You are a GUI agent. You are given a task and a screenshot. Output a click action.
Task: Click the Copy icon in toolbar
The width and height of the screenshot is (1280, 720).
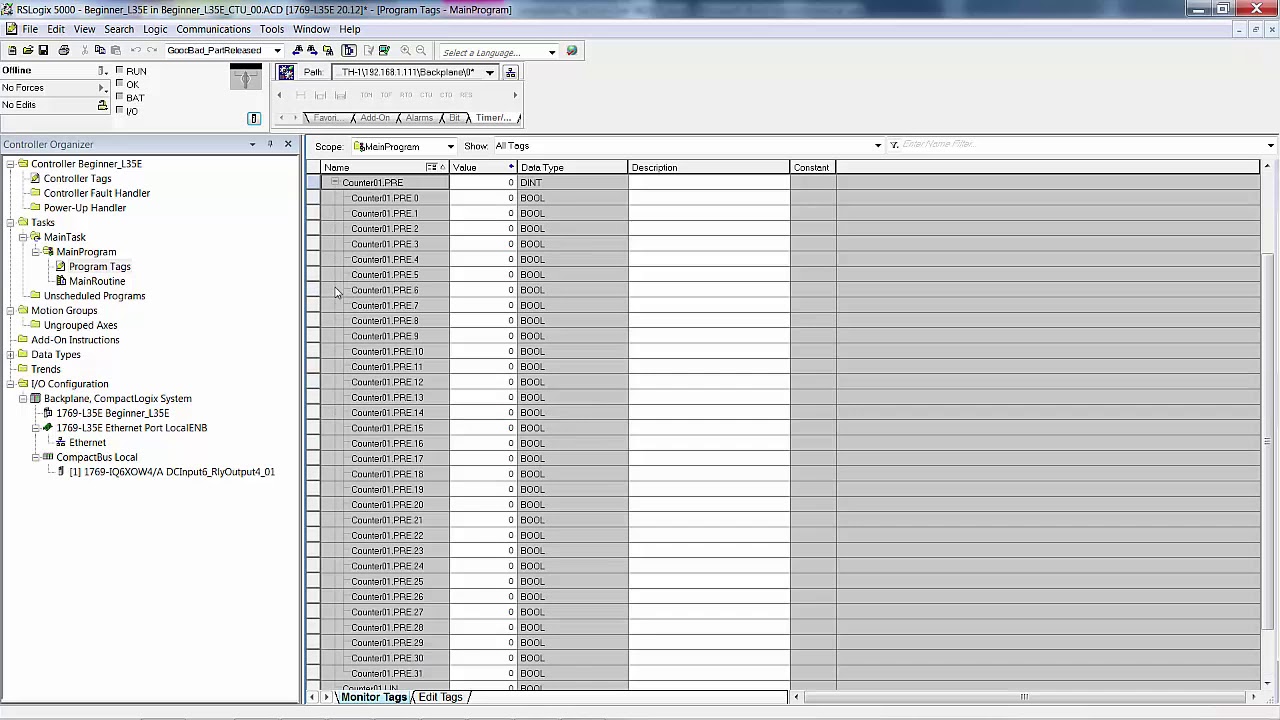(100, 51)
